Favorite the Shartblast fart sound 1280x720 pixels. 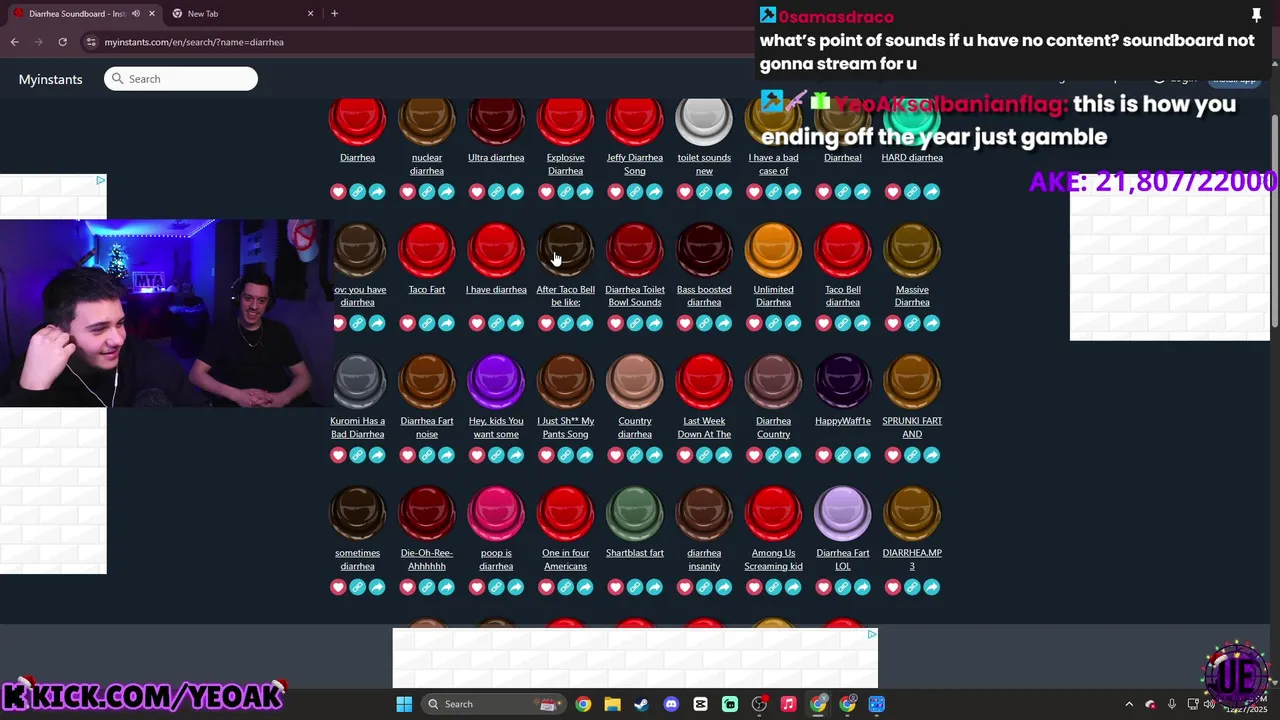pos(615,587)
